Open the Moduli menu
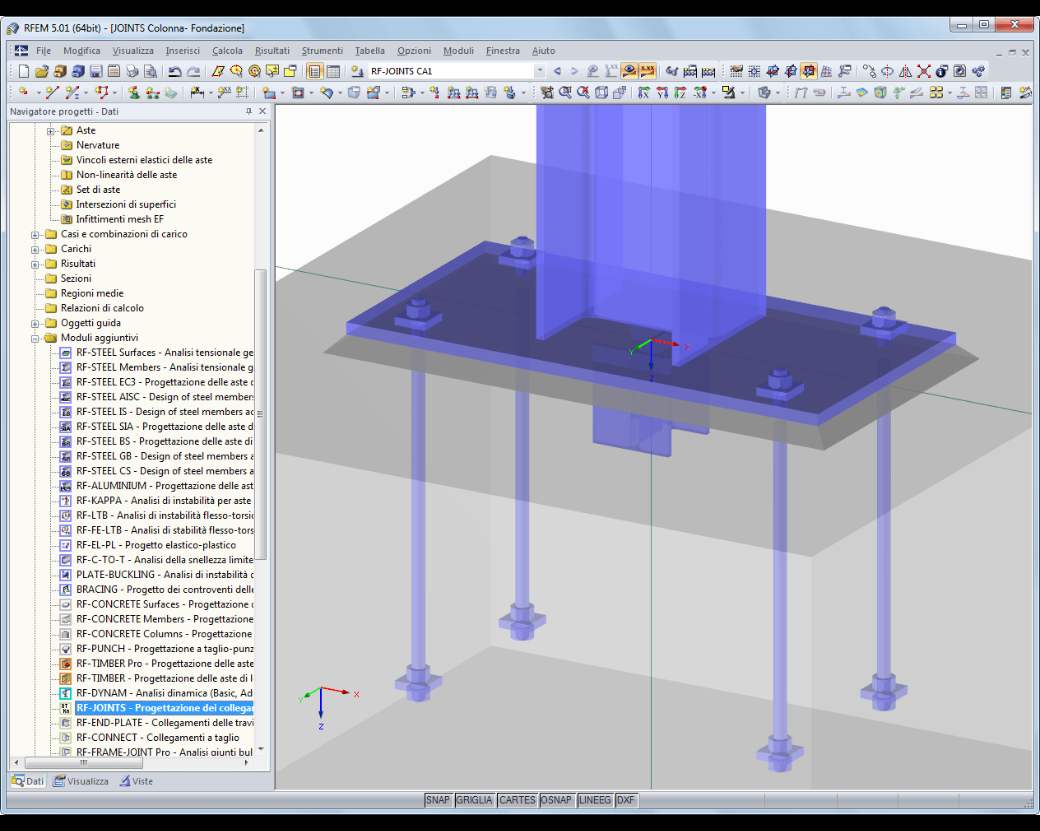 coord(458,50)
